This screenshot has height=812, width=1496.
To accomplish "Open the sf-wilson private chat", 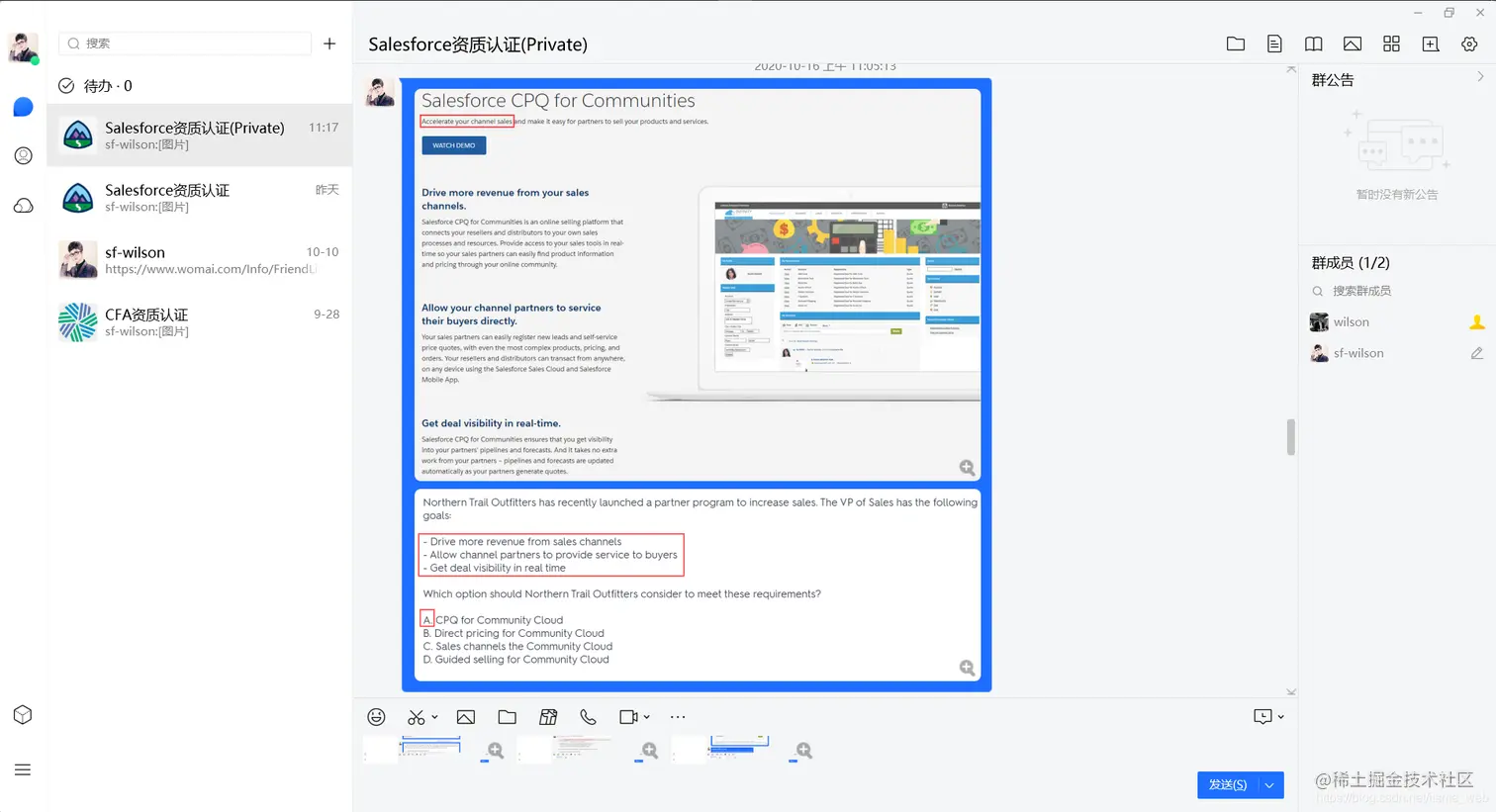I will click(x=200, y=260).
